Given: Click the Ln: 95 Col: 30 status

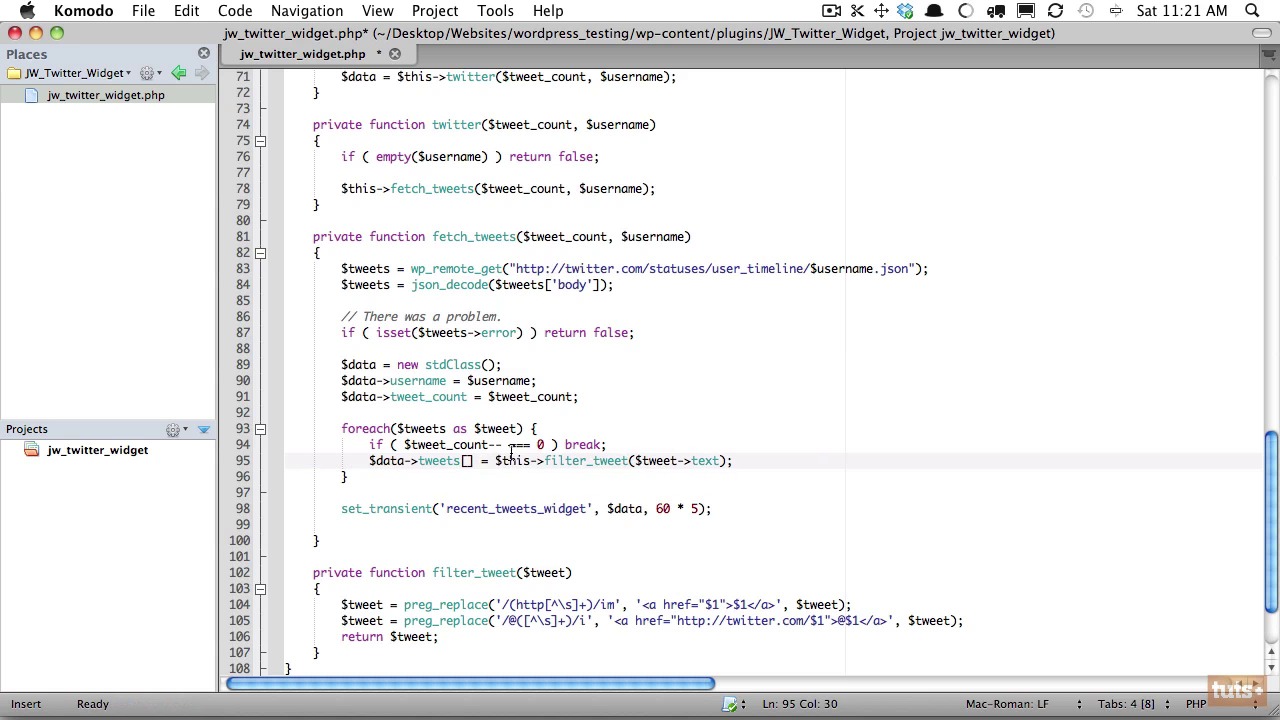Looking at the screenshot, I should point(799,704).
